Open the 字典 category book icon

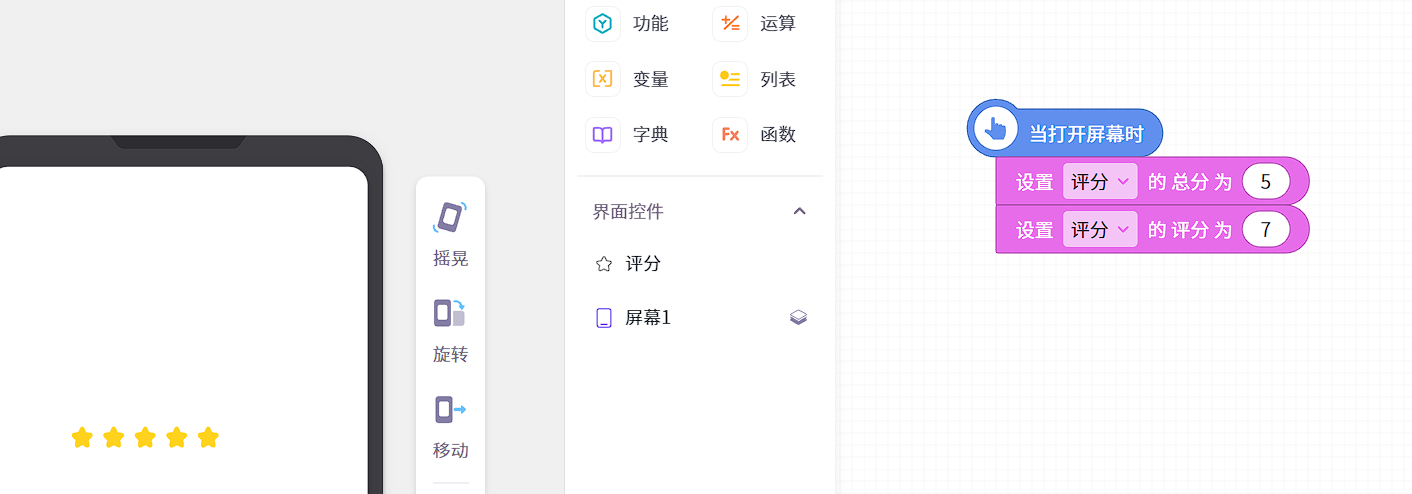tap(603, 135)
